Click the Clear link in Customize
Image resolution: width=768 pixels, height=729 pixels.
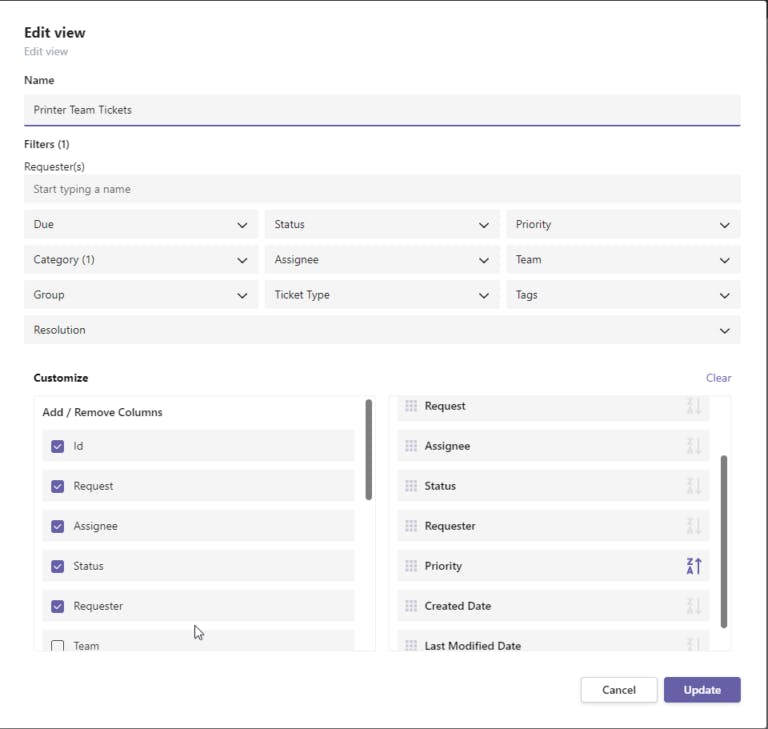(x=718, y=378)
